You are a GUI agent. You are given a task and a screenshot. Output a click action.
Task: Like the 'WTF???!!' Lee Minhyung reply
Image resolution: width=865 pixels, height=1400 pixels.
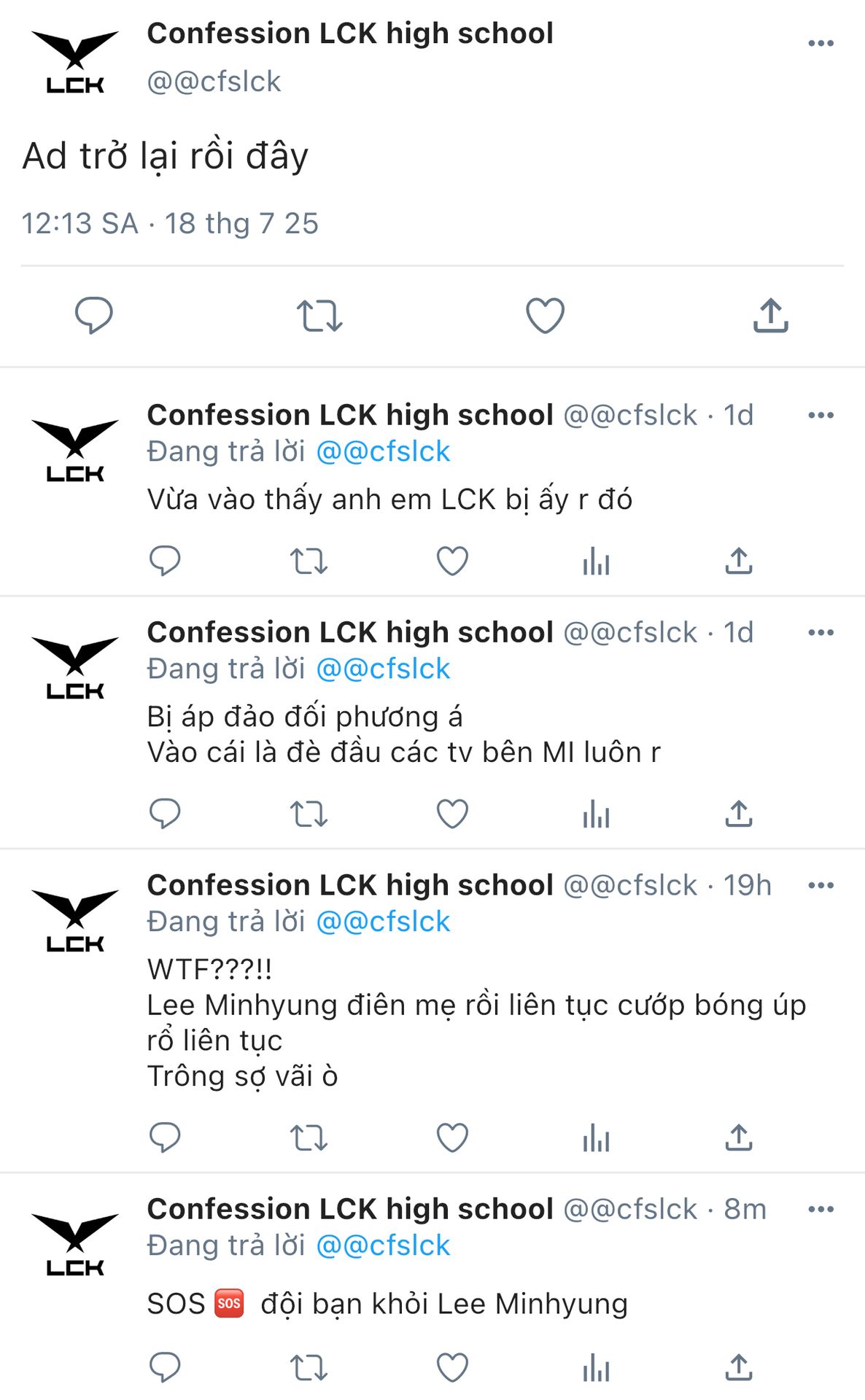452,1137
